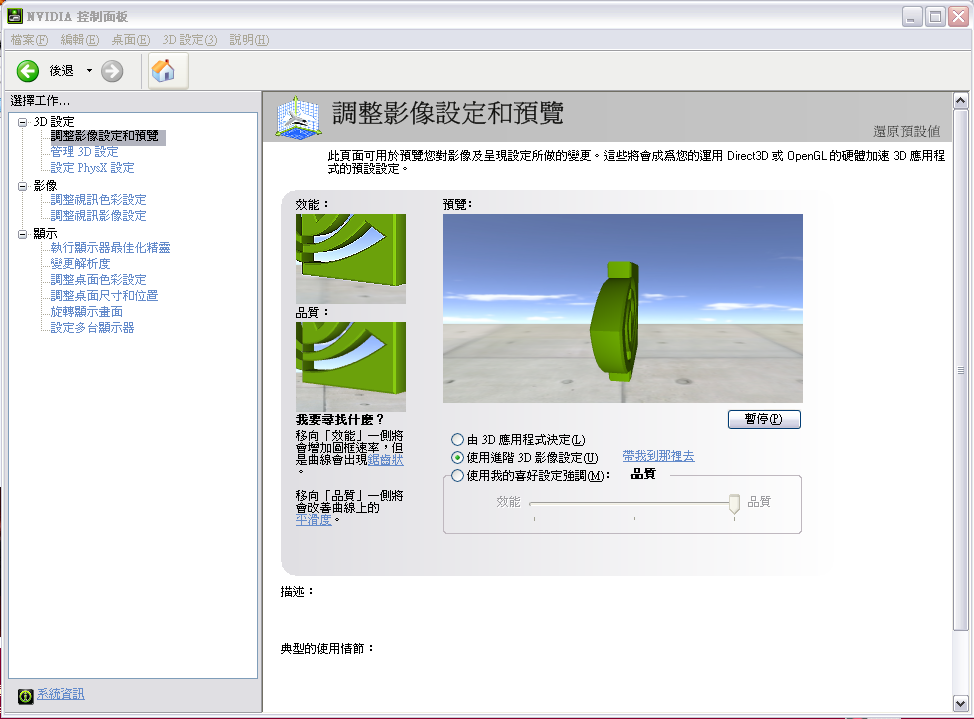Open the 3D 設定 menu in menu bar
Screen dimensions: 974x719
(x=190, y=40)
